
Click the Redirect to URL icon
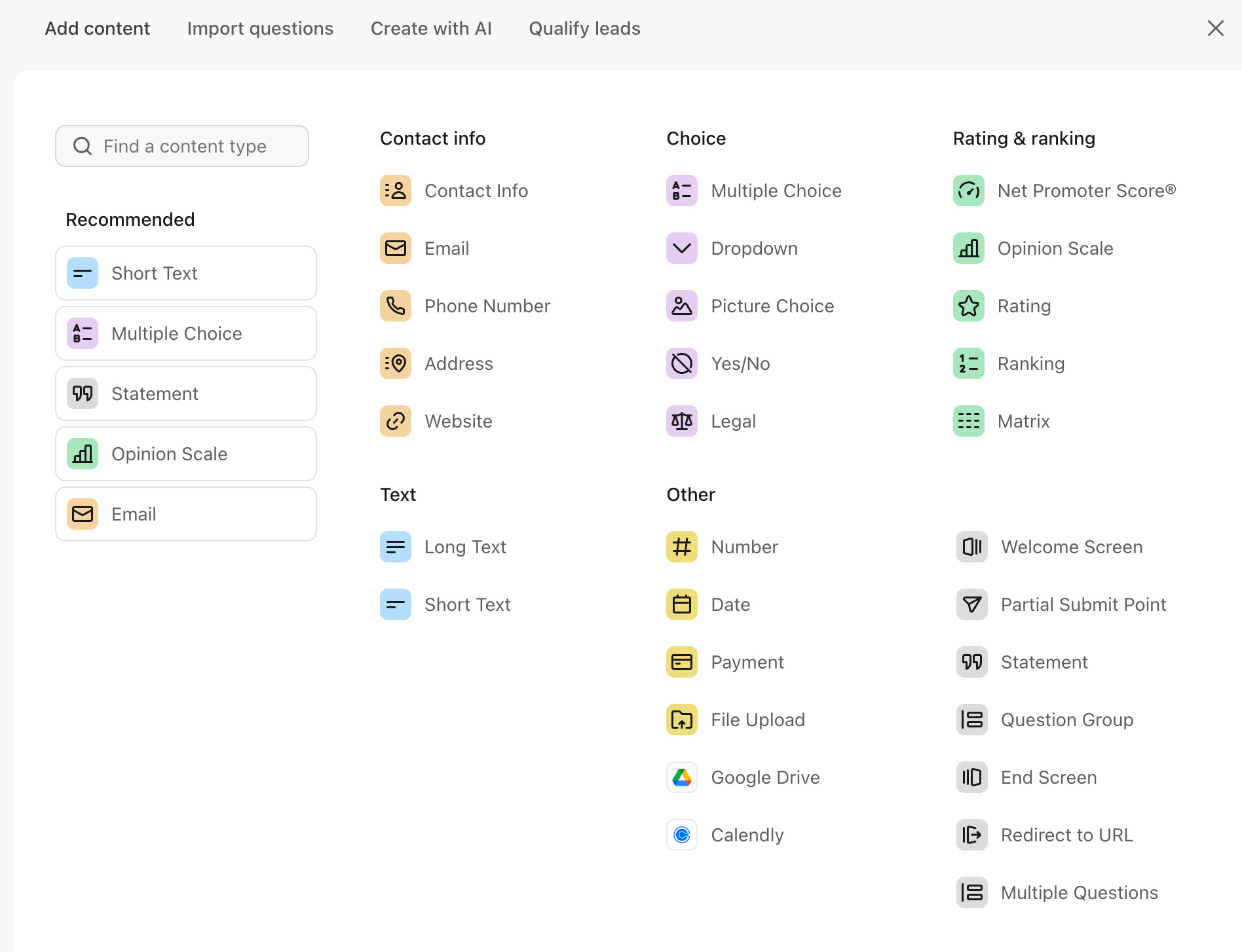[x=971, y=835]
